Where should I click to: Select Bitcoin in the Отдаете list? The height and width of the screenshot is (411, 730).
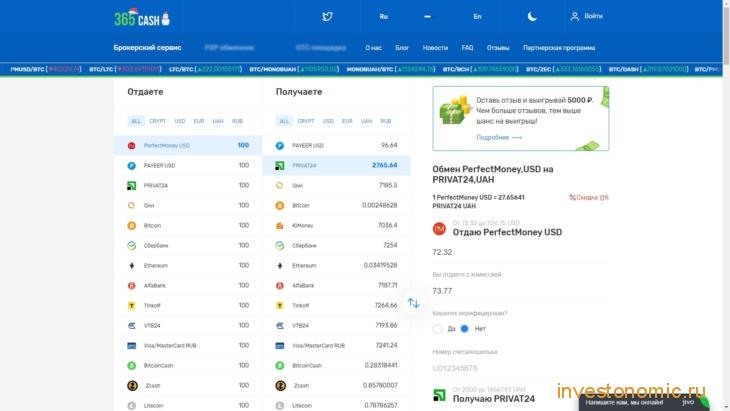(188, 226)
